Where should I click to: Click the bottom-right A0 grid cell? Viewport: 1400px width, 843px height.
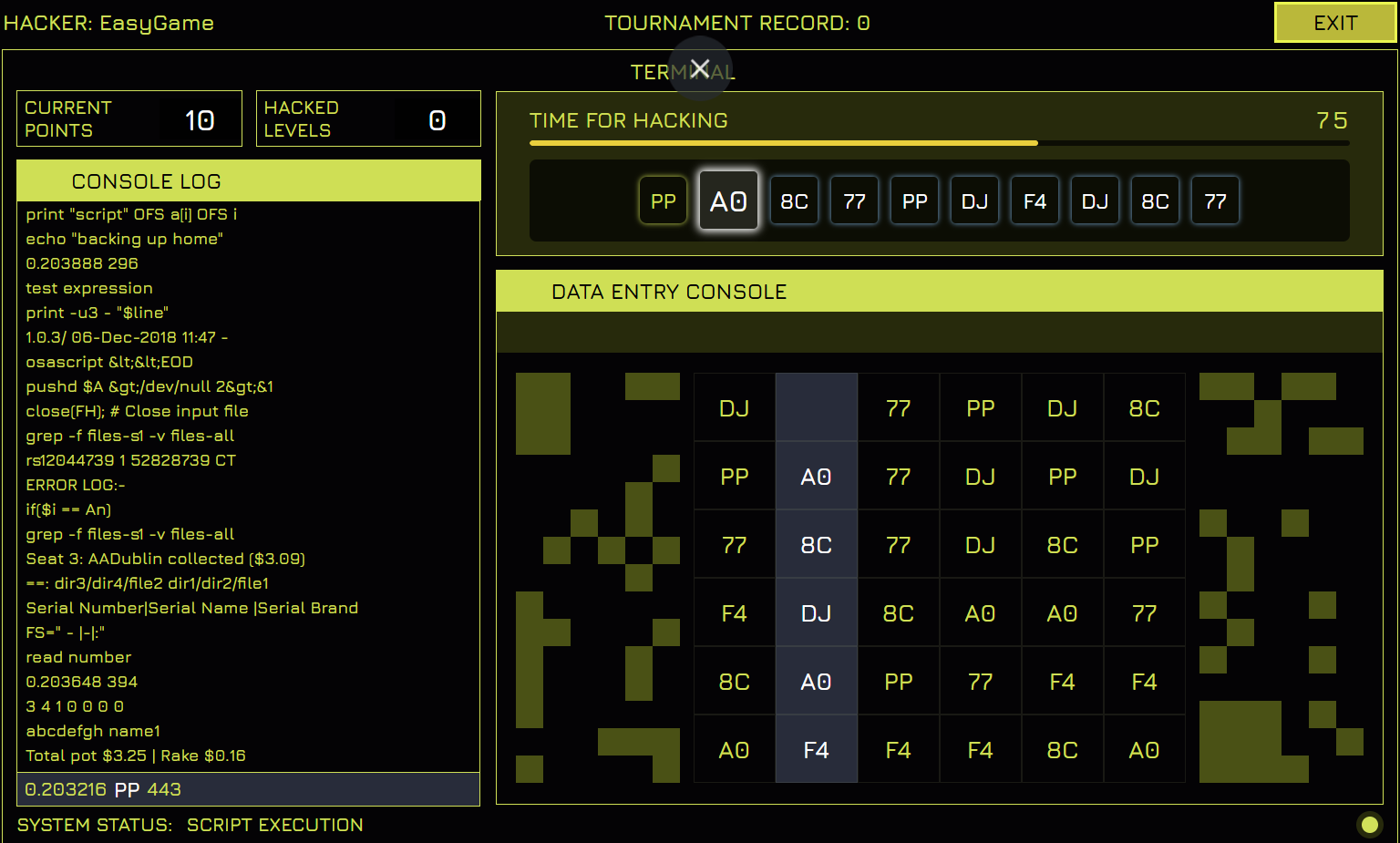click(1144, 750)
